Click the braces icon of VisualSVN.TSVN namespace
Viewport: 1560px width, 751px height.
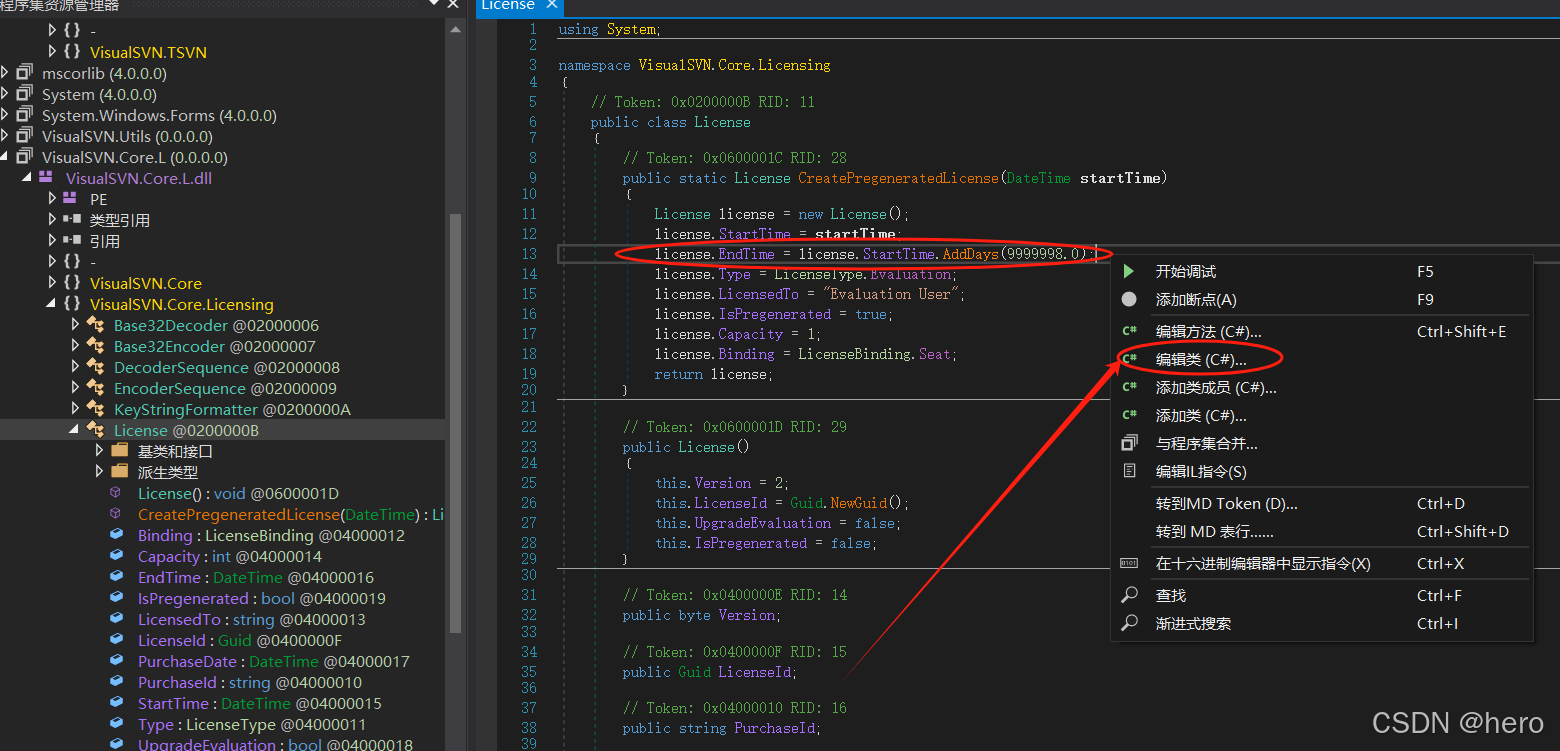(71, 51)
